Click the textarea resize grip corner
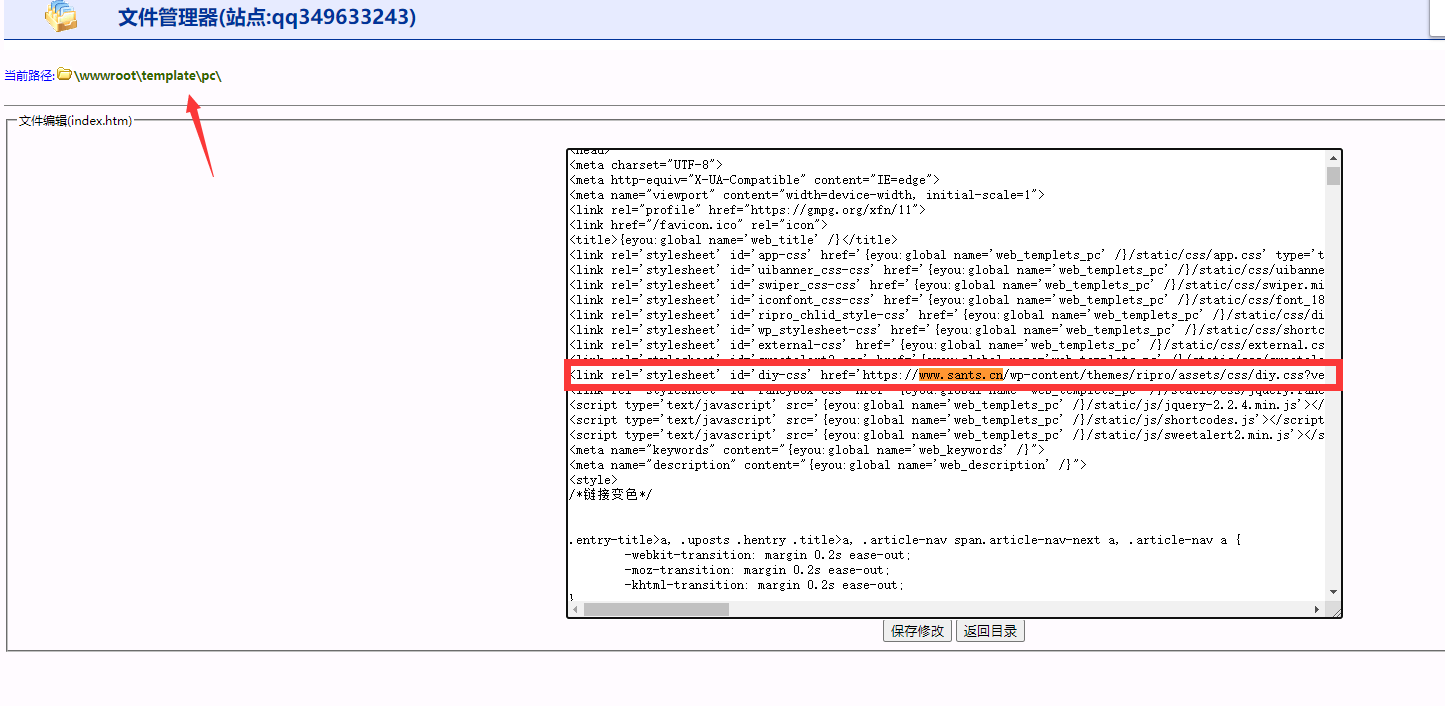Image resolution: width=1445 pixels, height=706 pixels. pos(1333,609)
